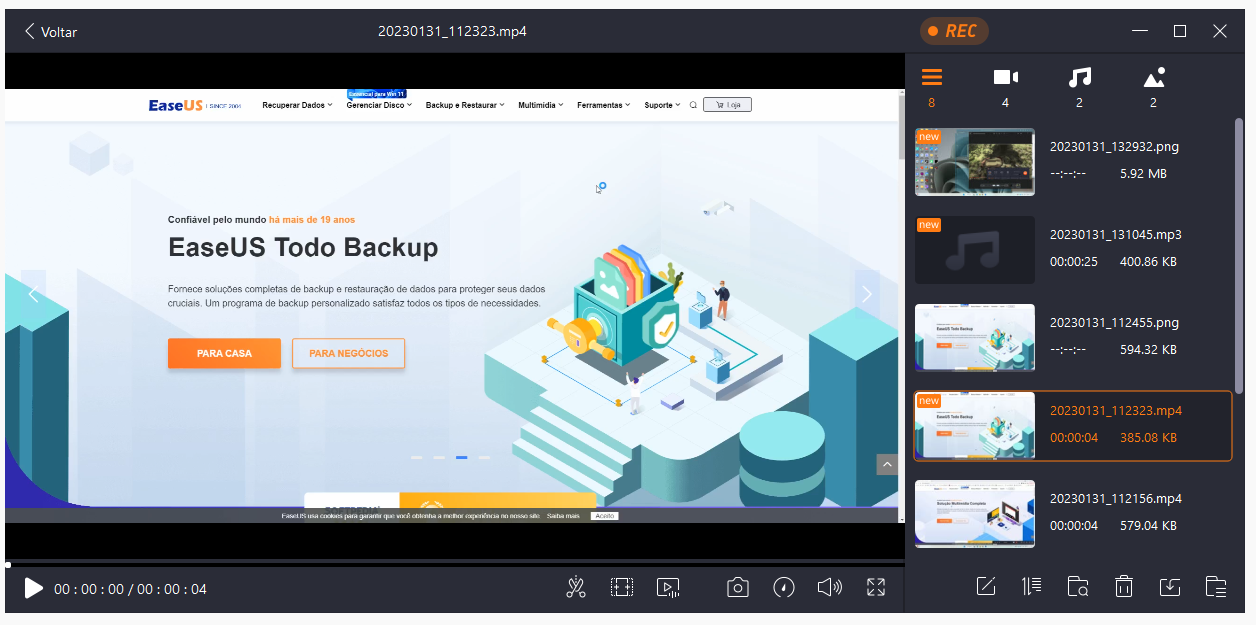Click the file name 20230131_132932.png
This screenshot has width=1256, height=625.
[1114, 147]
